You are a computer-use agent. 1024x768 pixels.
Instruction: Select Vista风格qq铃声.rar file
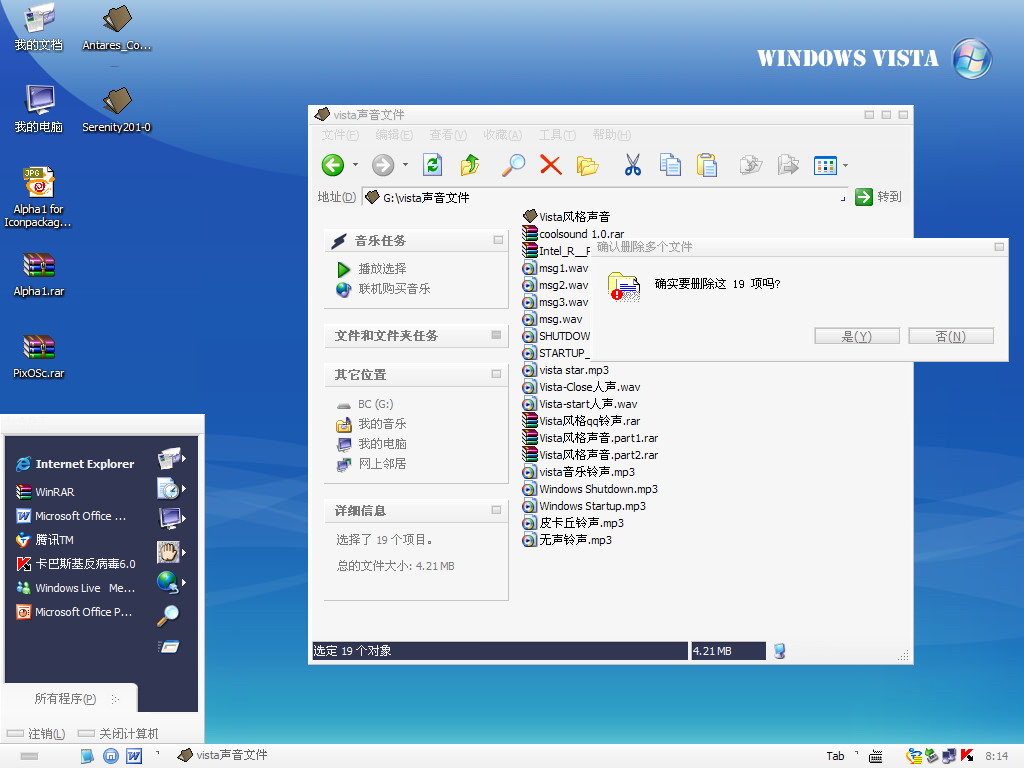[581, 421]
